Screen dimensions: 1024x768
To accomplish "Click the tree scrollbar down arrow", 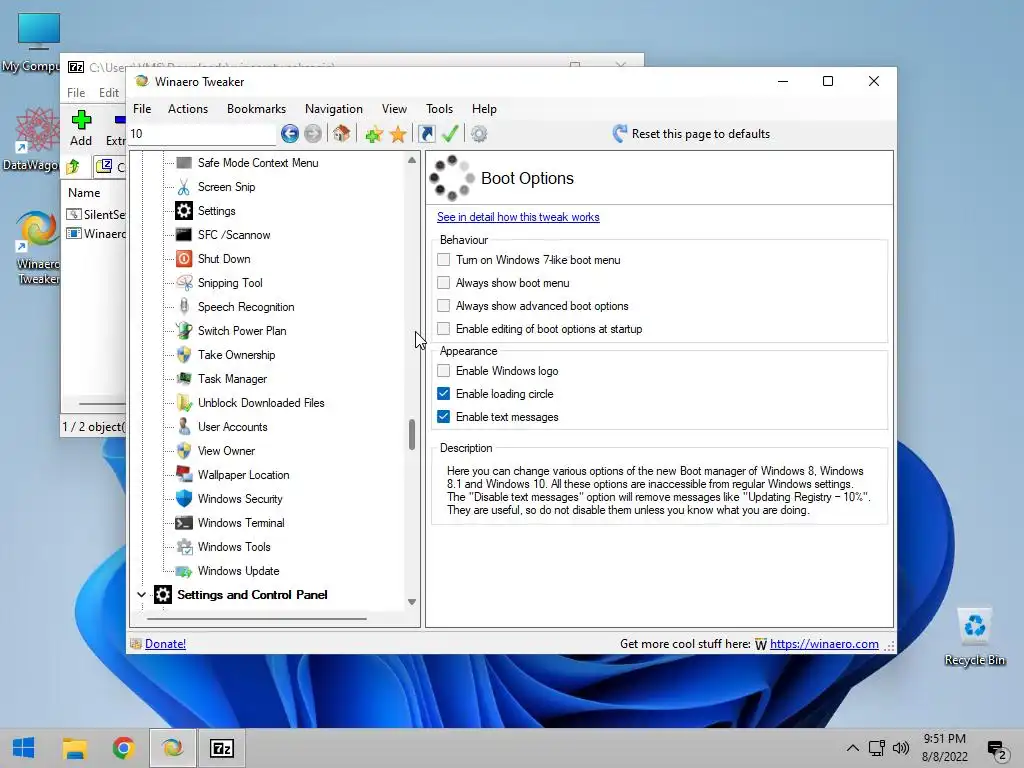I will [x=412, y=602].
